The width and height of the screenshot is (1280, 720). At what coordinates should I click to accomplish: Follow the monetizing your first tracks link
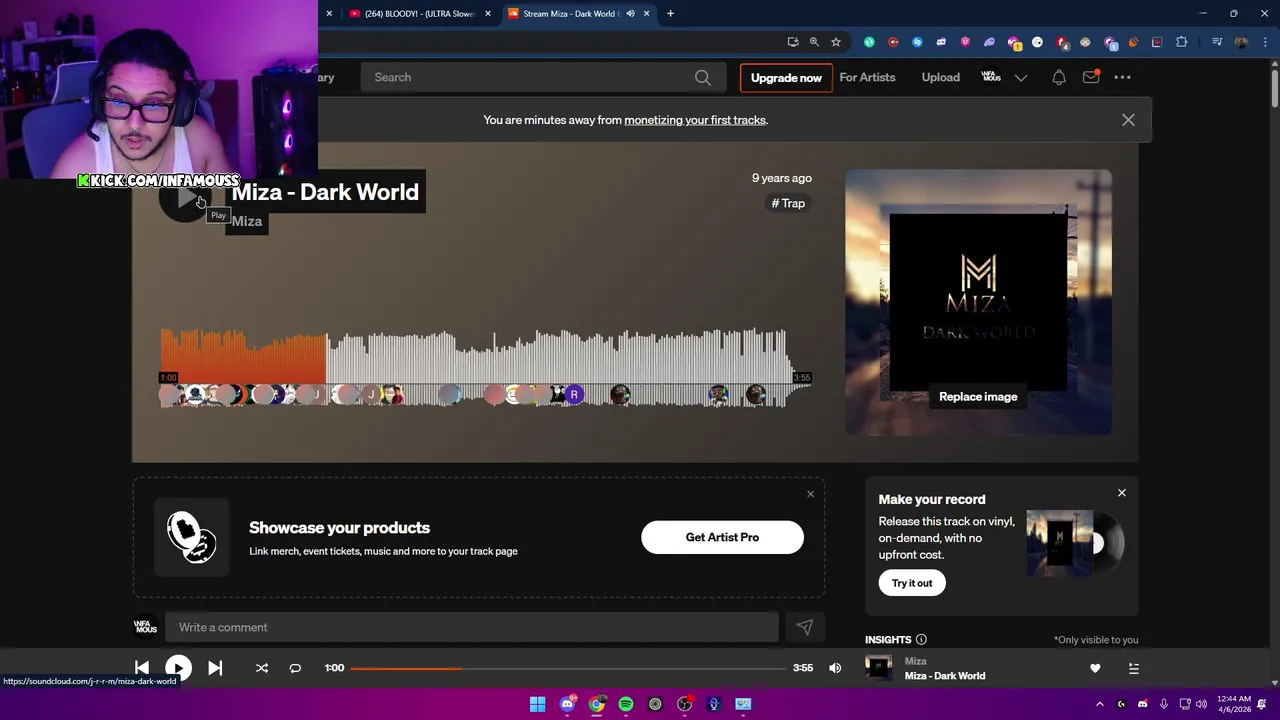click(x=695, y=120)
